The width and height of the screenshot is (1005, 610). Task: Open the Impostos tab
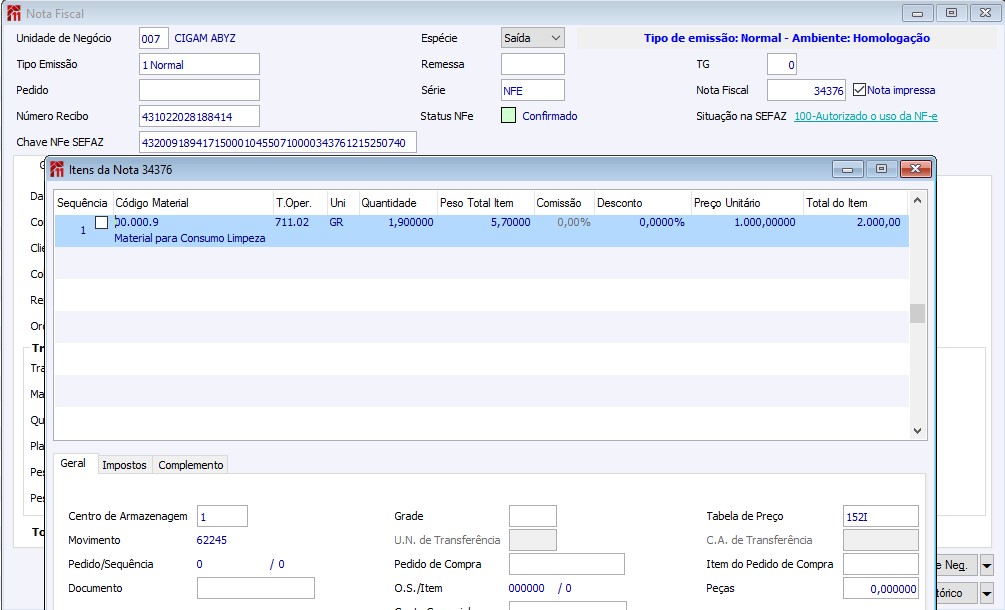click(124, 465)
